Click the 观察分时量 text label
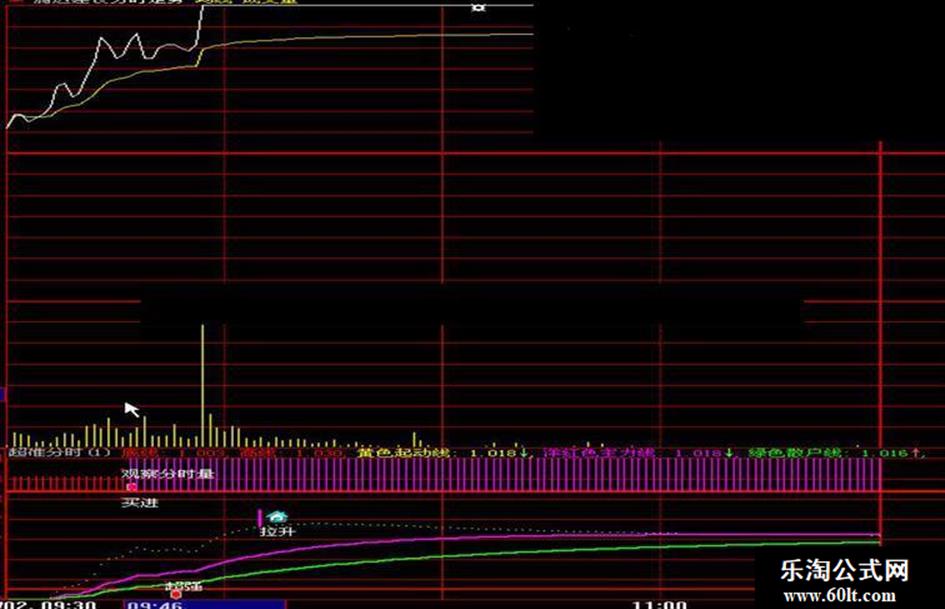Viewport: 945px width, 609px height. click(x=168, y=473)
